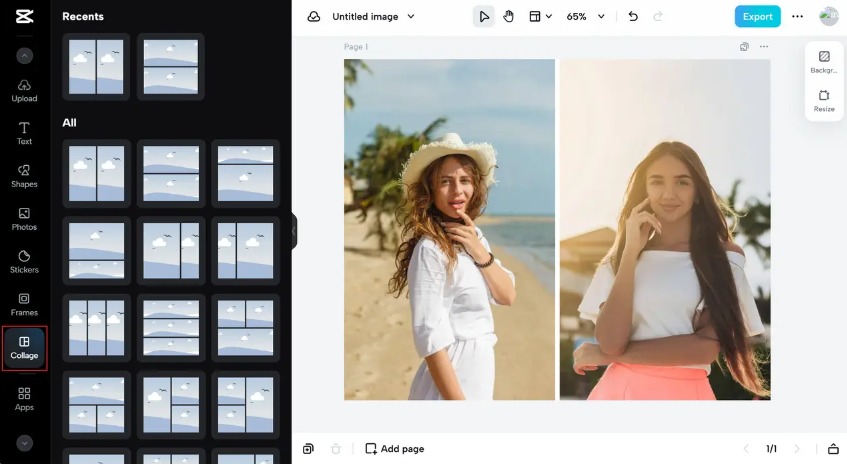Select the left collage photo with hat woman
Screen dimensions: 847x464
[x=449, y=230]
